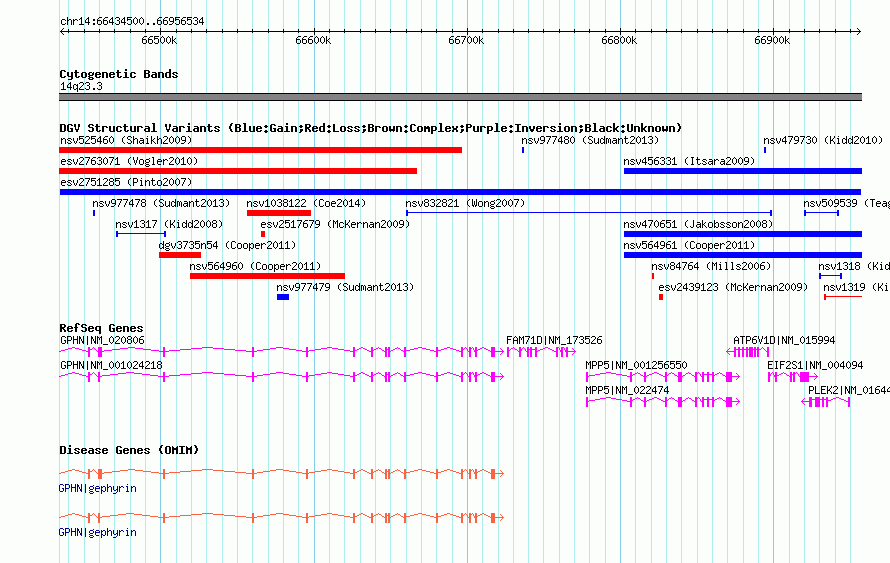Select the esv2763071 (Vogler2010) variant bar

(x=238, y=171)
